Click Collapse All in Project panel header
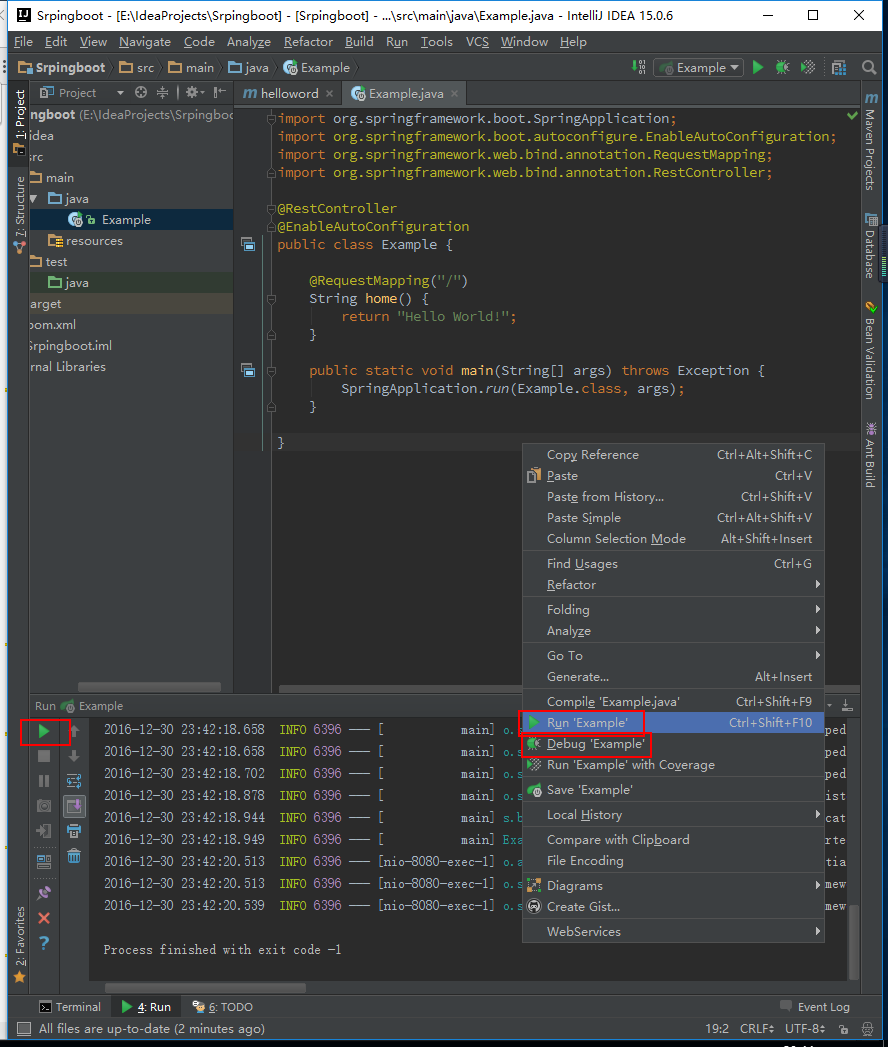Viewport: 888px width, 1047px height. (x=162, y=92)
